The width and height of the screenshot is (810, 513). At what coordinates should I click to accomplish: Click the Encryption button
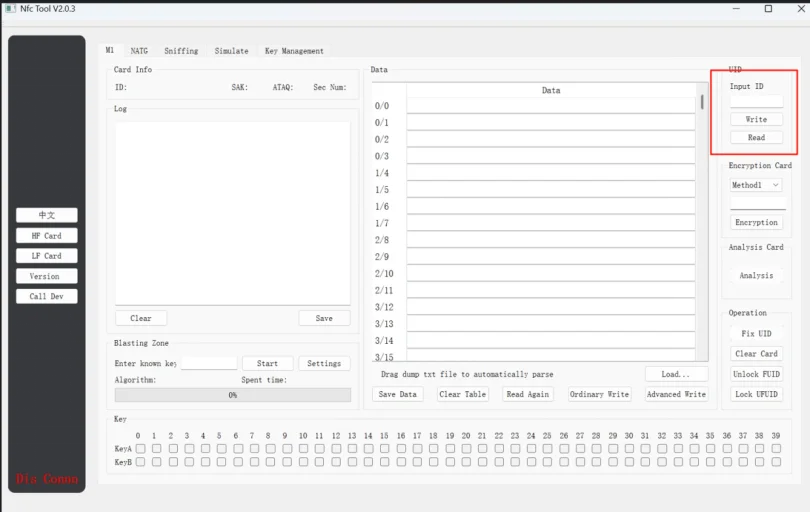[x=756, y=222]
